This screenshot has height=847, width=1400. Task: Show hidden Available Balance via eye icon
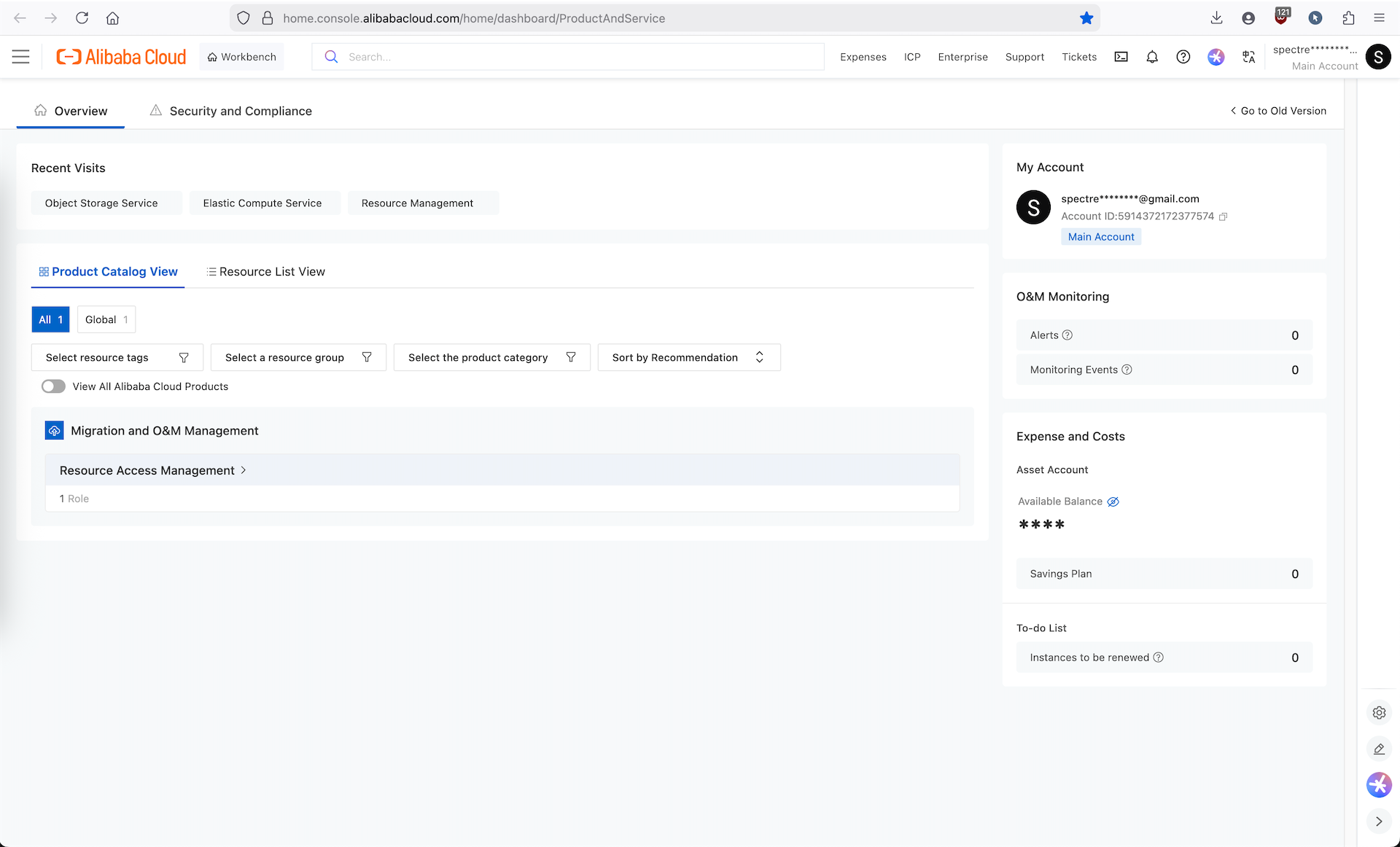click(1113, 501)
